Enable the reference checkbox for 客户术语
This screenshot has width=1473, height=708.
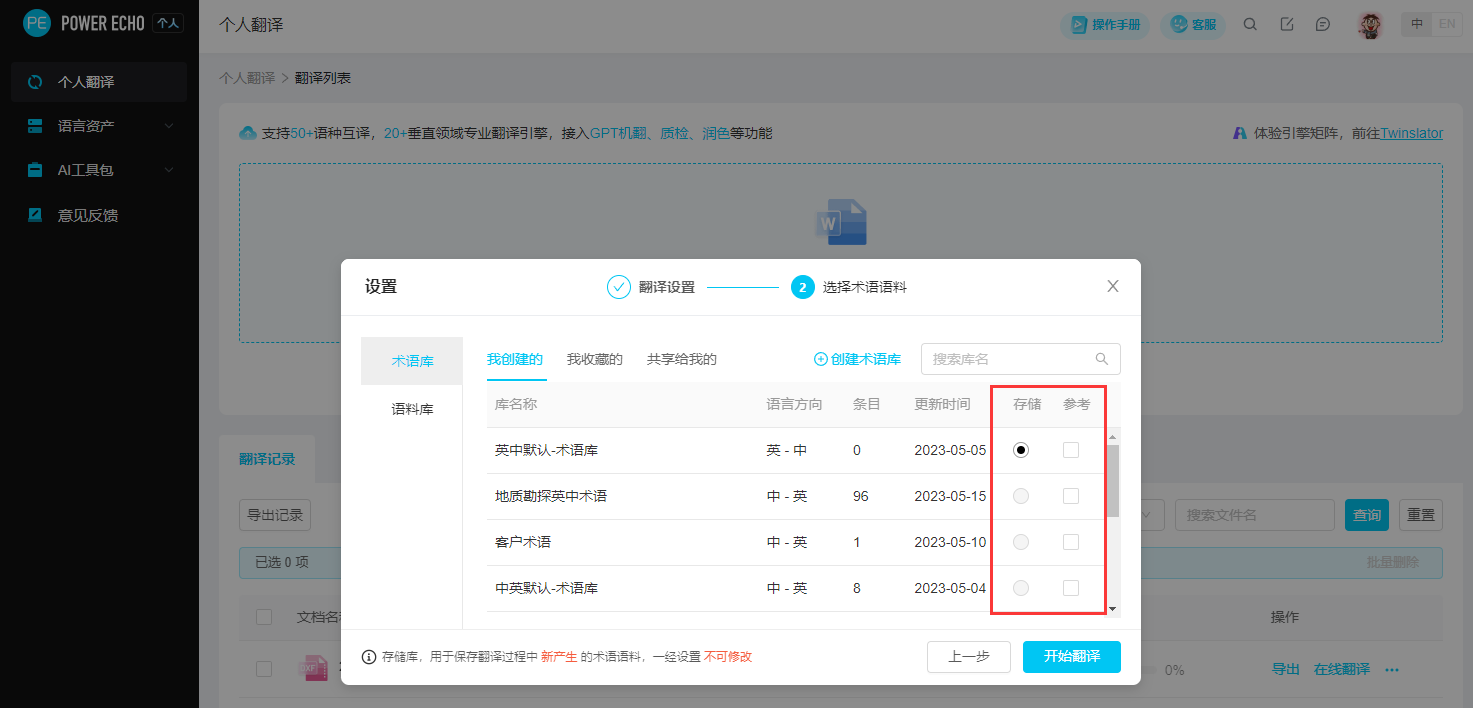click(x=1071, y=541)
